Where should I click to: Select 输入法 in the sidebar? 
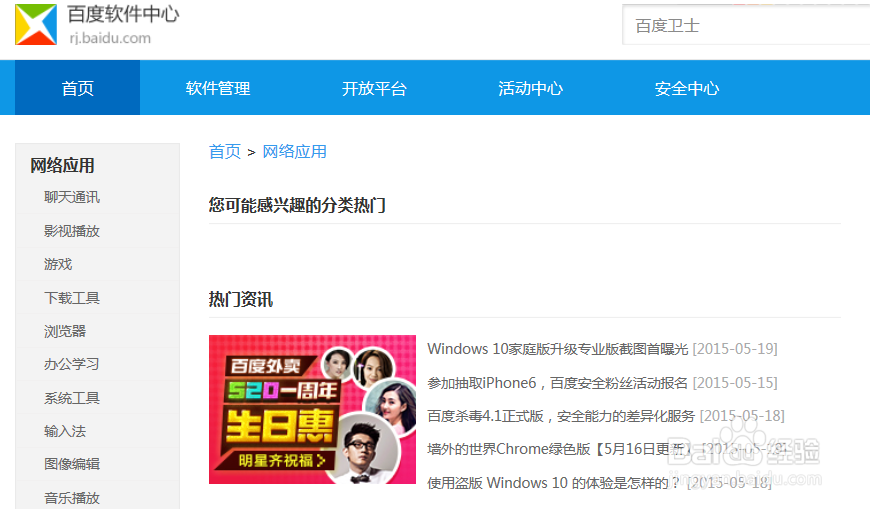point(65,431)
